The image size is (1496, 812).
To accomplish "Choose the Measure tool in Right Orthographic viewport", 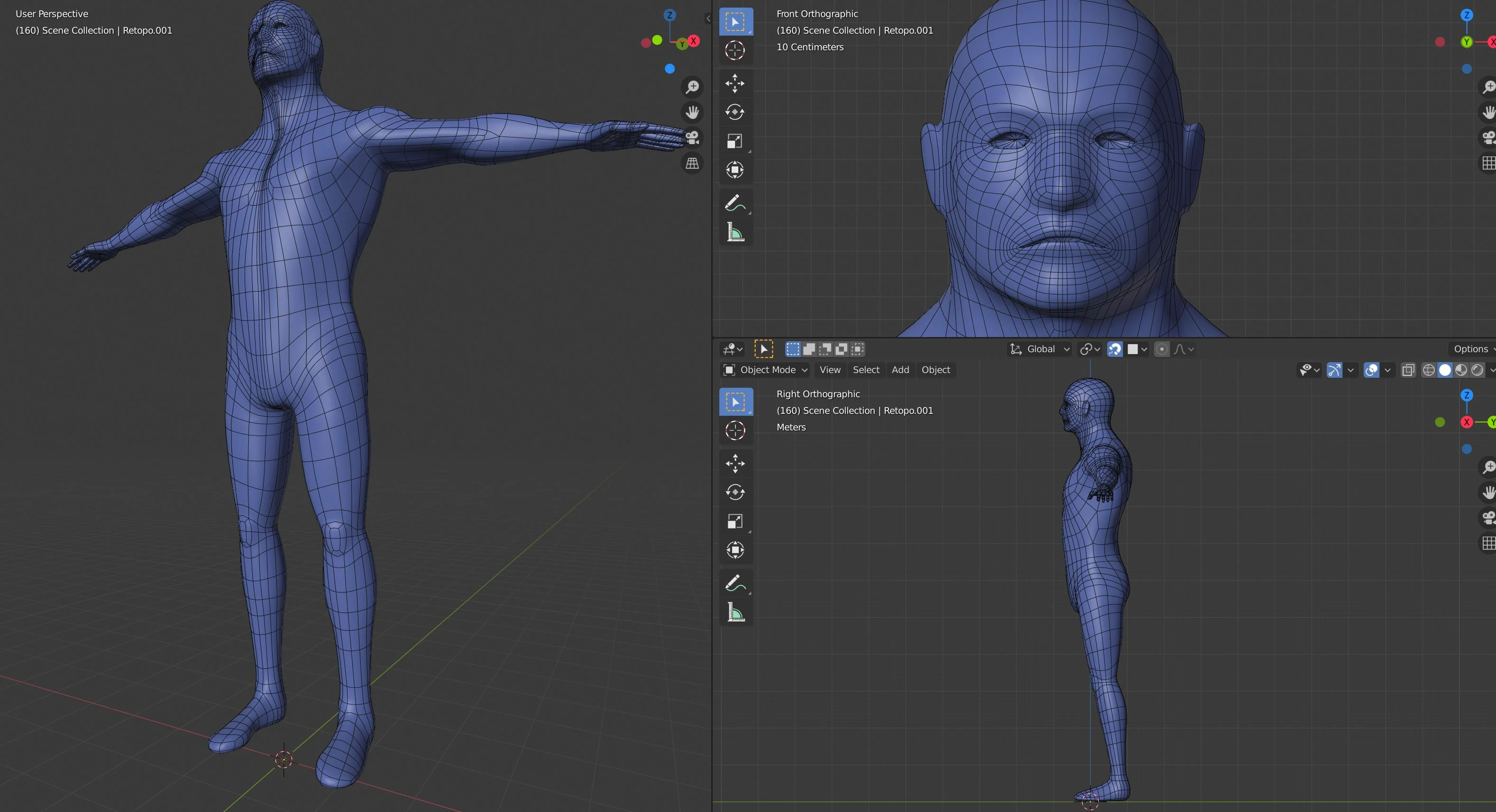I will (735, 612).
